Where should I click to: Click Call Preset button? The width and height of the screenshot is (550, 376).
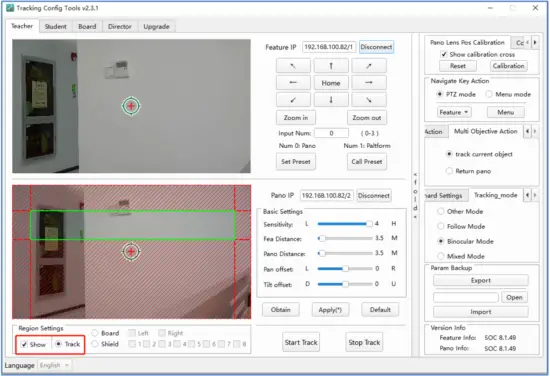point(367,162)
